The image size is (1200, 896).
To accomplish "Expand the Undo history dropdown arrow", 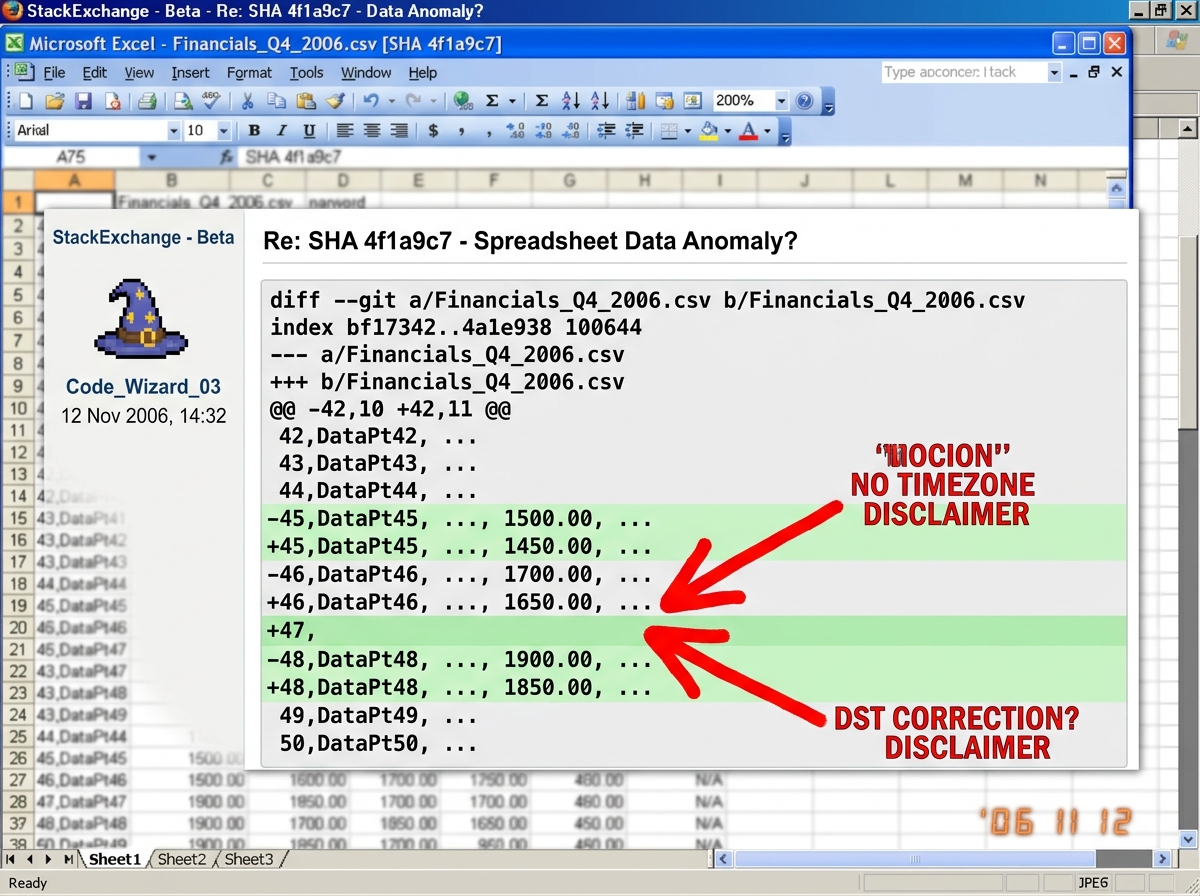I will pos(391,101).
